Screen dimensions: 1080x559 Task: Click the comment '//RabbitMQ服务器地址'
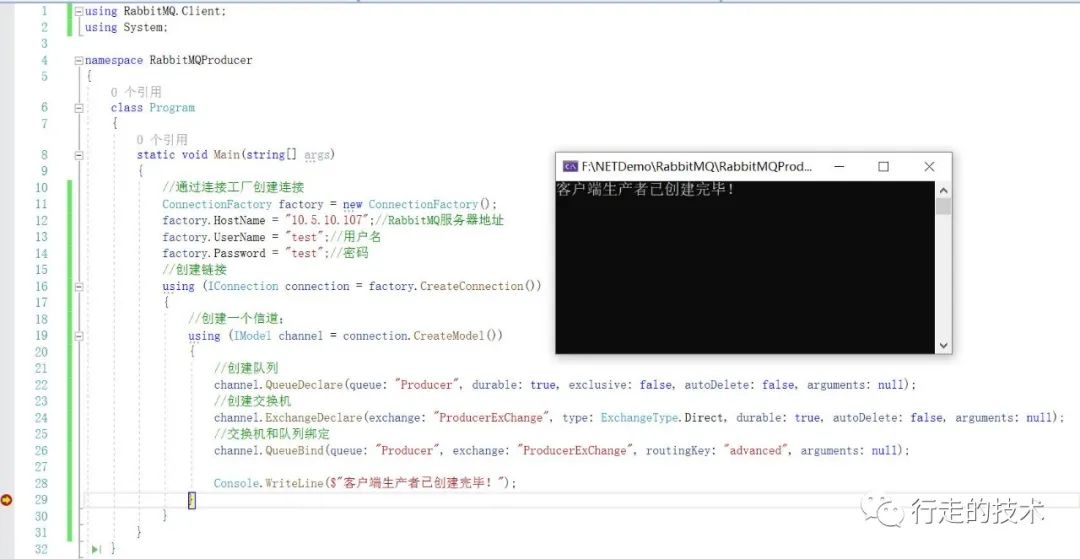pyautogui.click(x=440, y=220)
